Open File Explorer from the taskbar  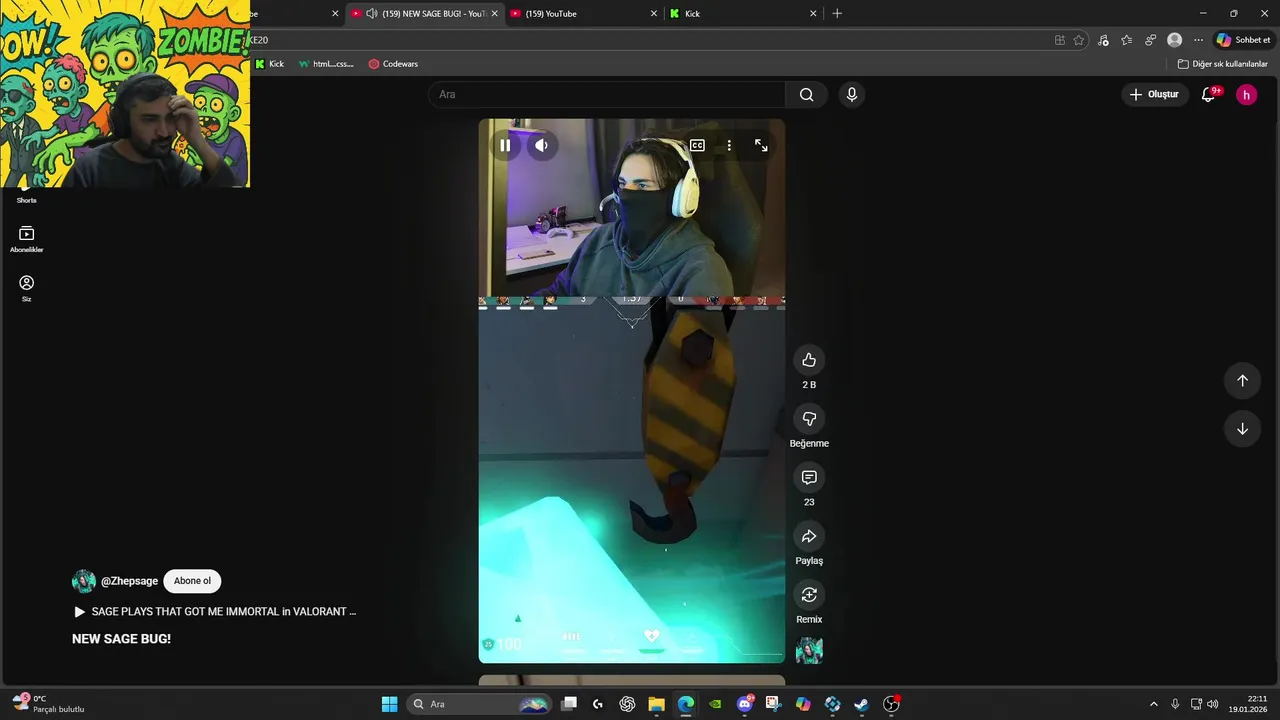[x=656, y=704]
